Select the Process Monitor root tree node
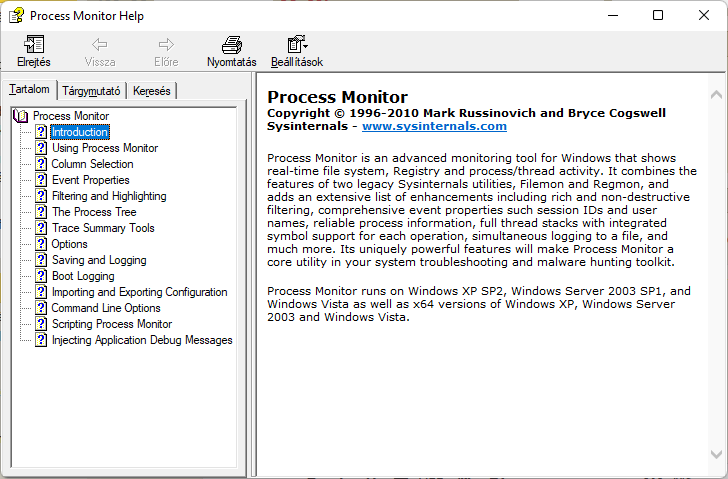This screenshot has height=479, width=728. click(71, 116)
